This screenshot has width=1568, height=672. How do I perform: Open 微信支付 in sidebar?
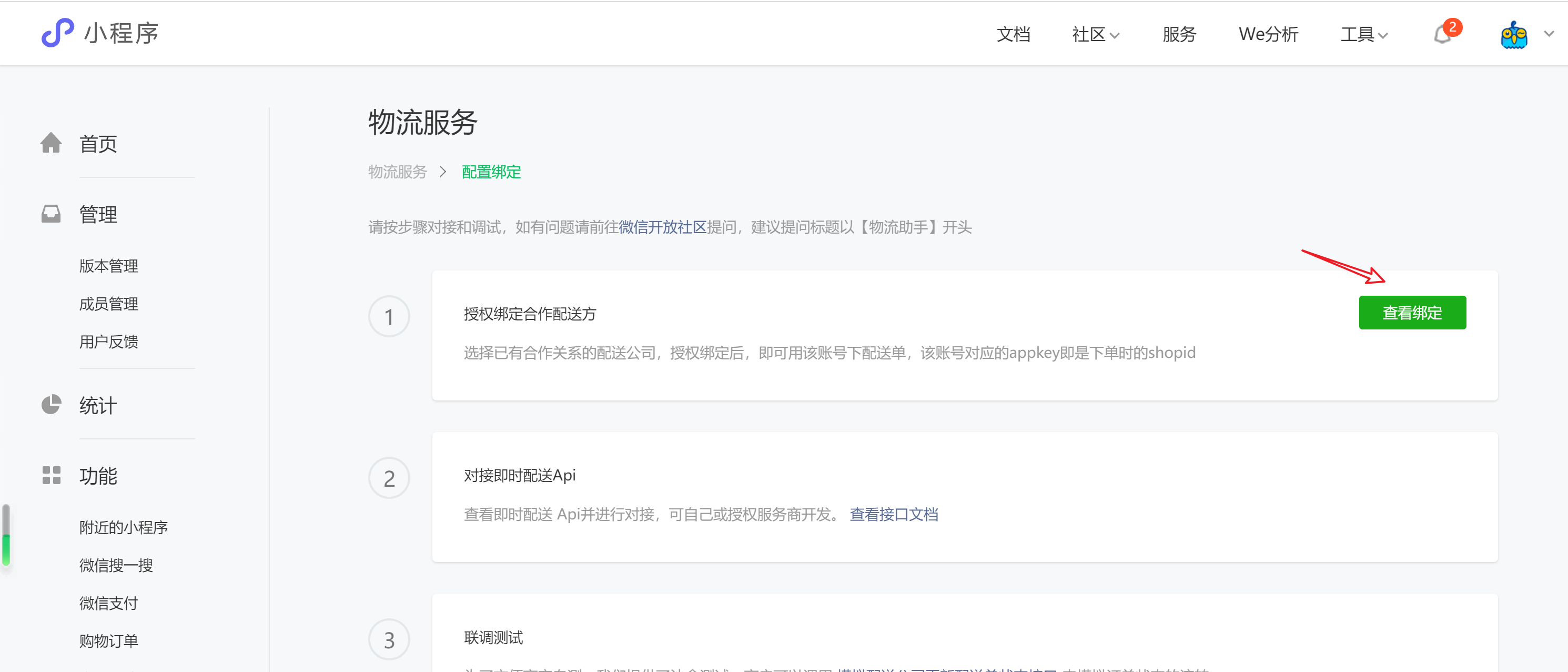point(109,603)
